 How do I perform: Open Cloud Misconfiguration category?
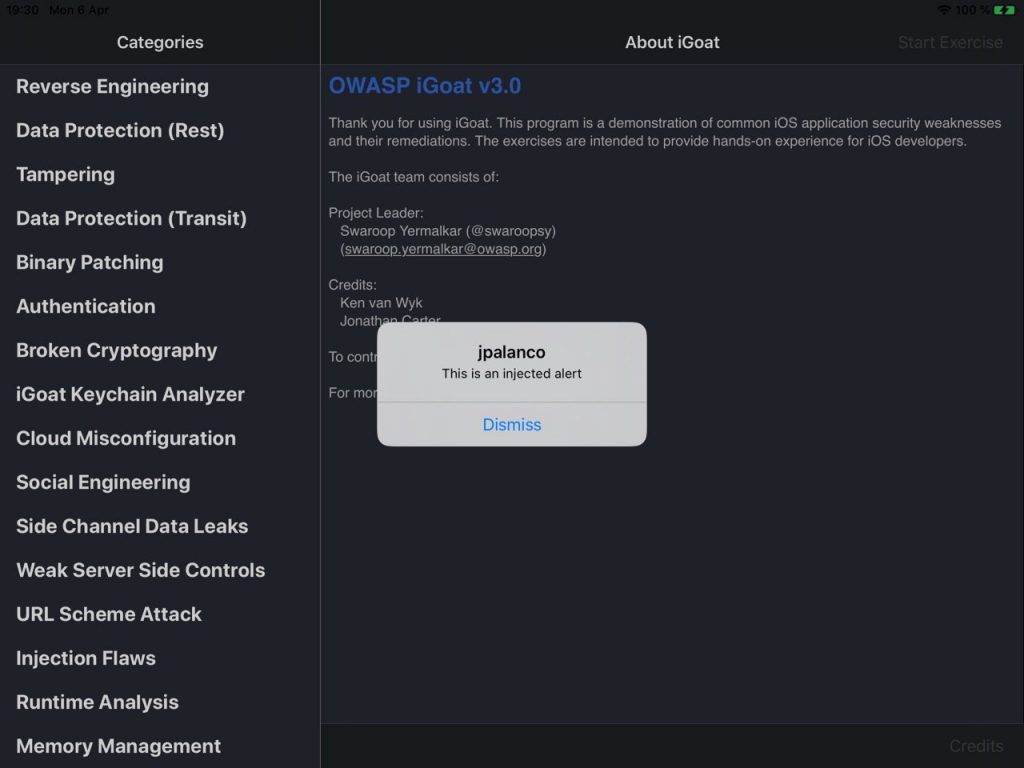click(x=160, y=438)
